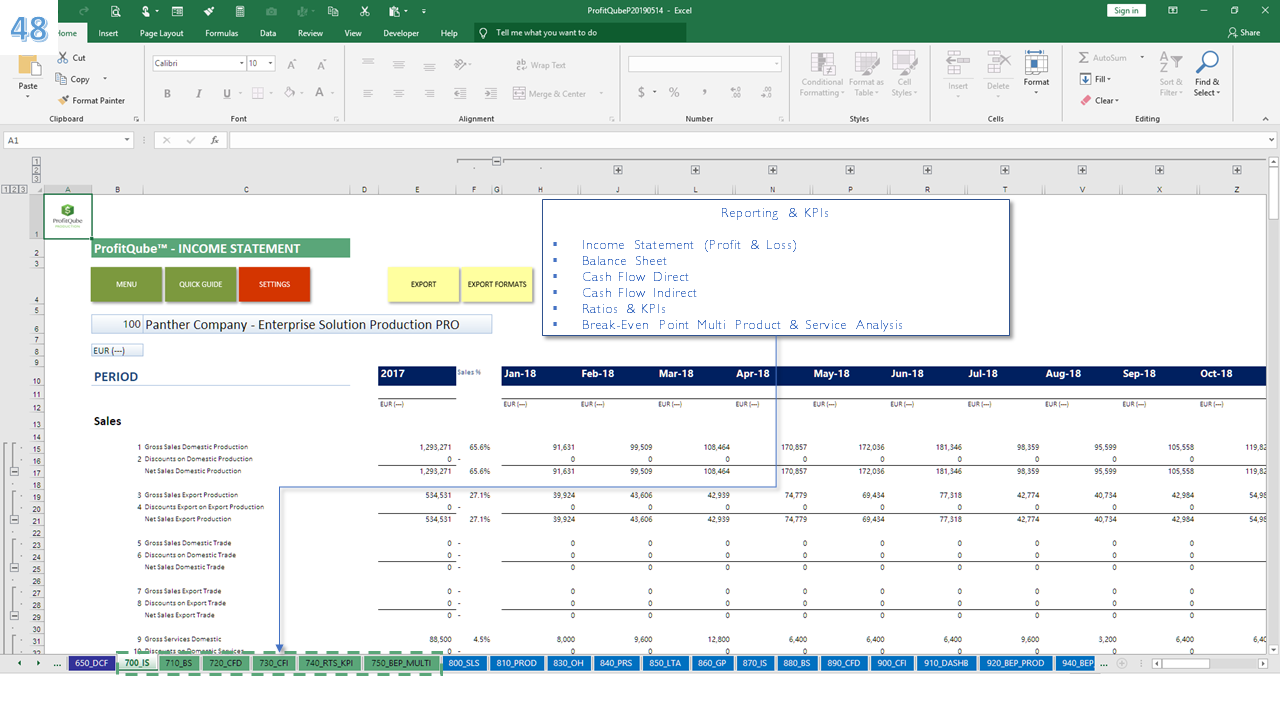This screenshot has height=720, width=1280.
Task: Click the Paste clipboard icon
Action: (x=28, y=66)
